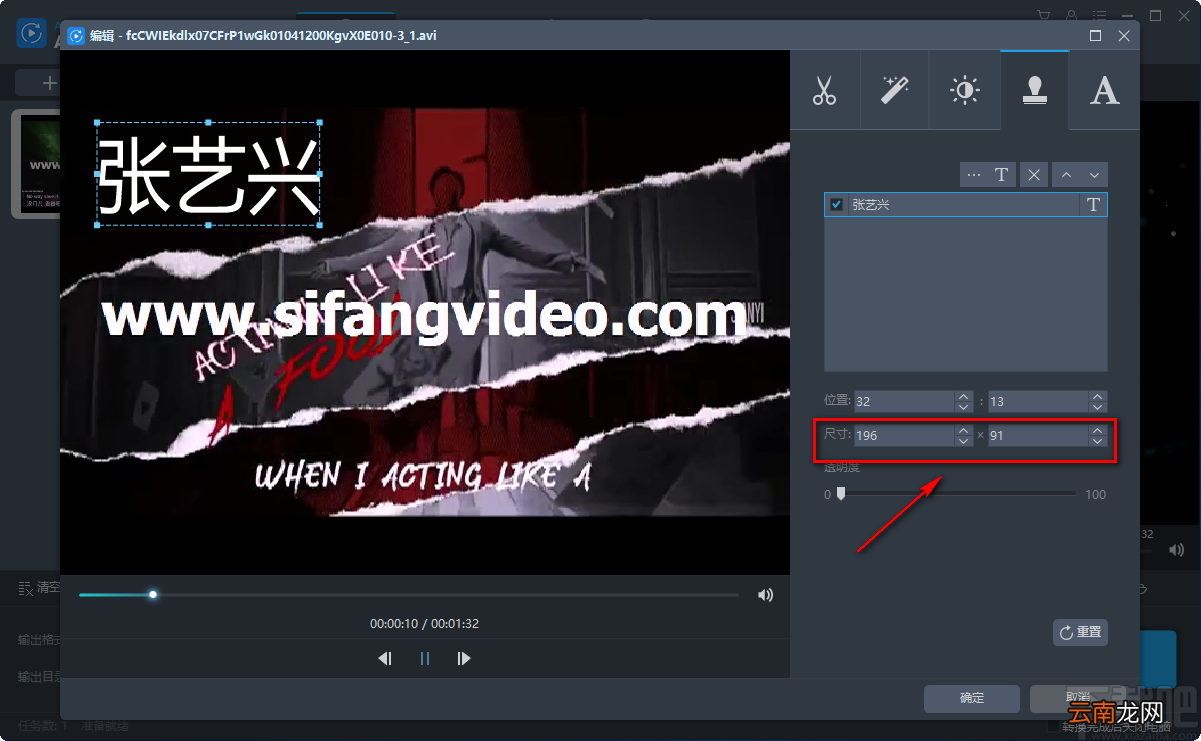Mute the preview volume speaker icon
The image size is (1201, 741).
pos(765,595)
